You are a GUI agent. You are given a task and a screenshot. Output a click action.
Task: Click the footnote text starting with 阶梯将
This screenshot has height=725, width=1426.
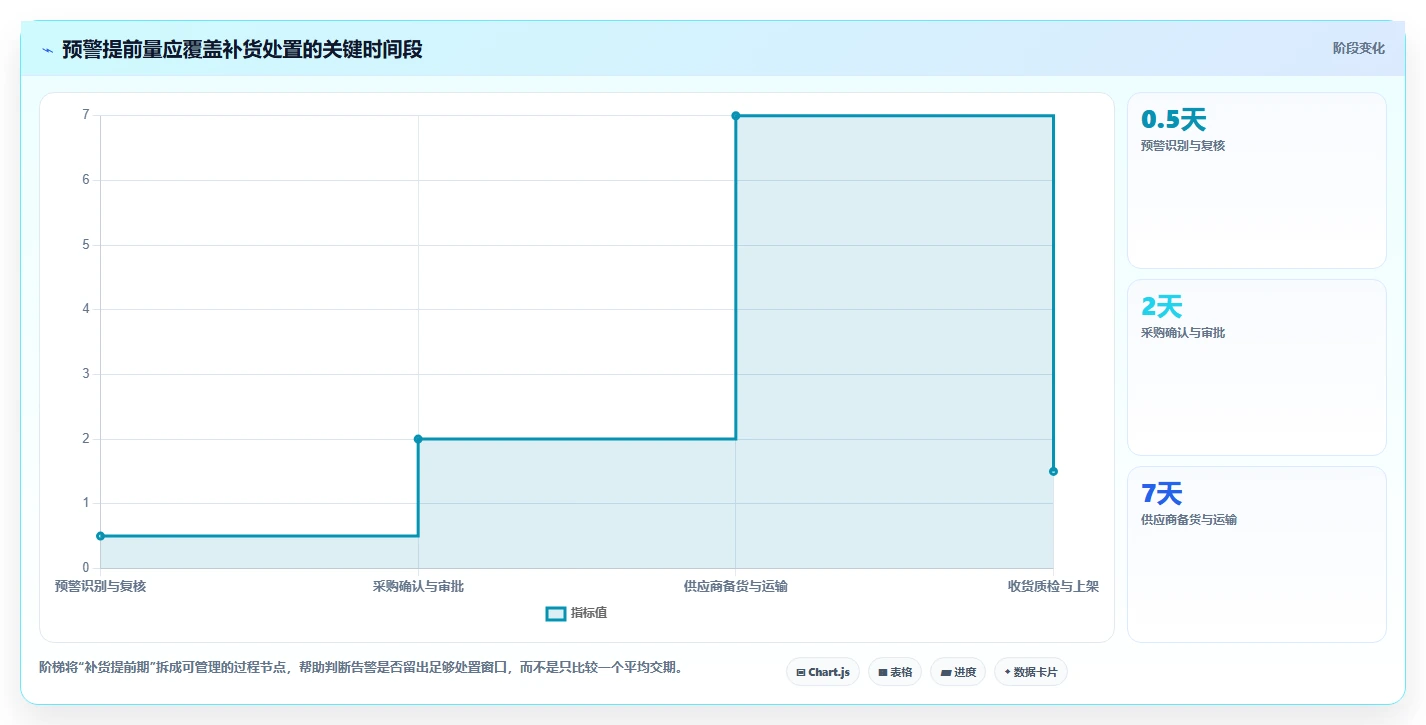click(361, 667)
